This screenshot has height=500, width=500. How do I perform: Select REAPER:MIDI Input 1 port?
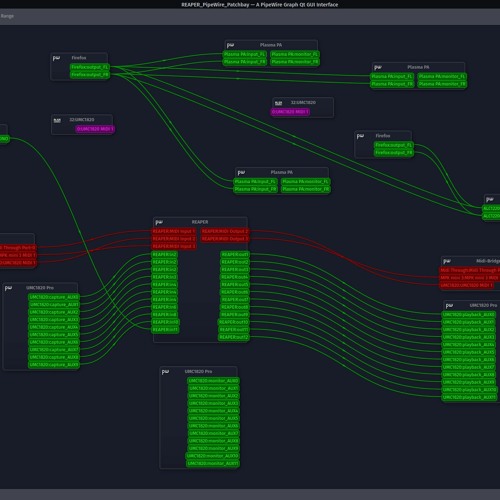[174, 231]
